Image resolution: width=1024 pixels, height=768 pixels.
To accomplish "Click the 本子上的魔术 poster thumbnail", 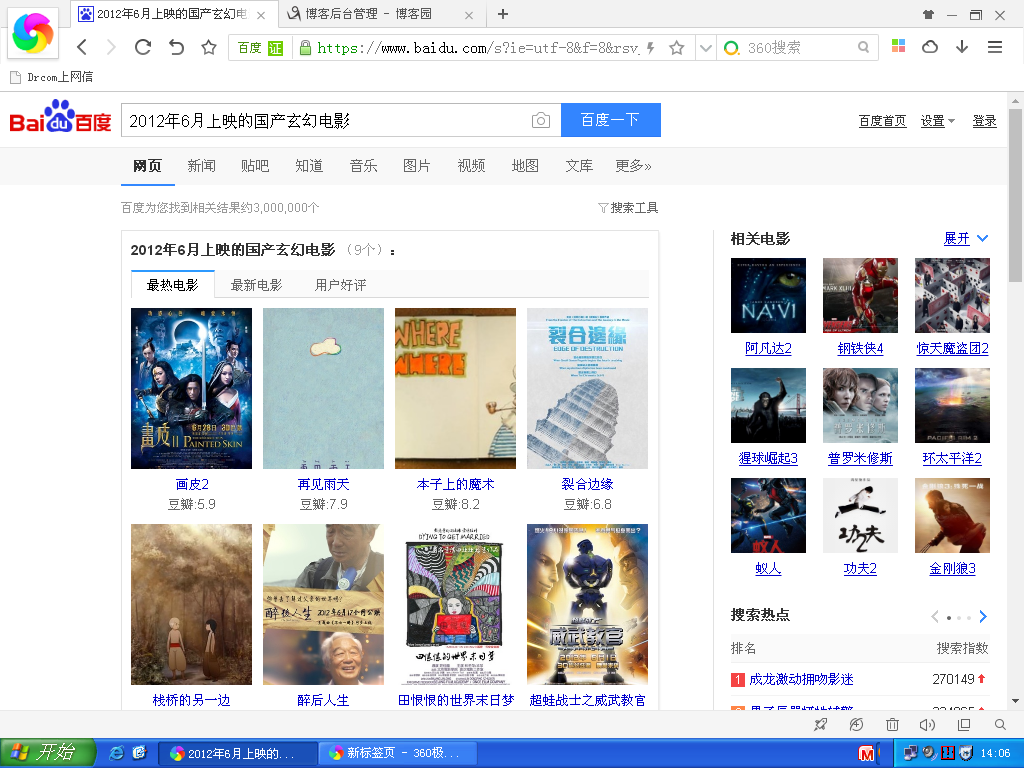I will 455,389.
